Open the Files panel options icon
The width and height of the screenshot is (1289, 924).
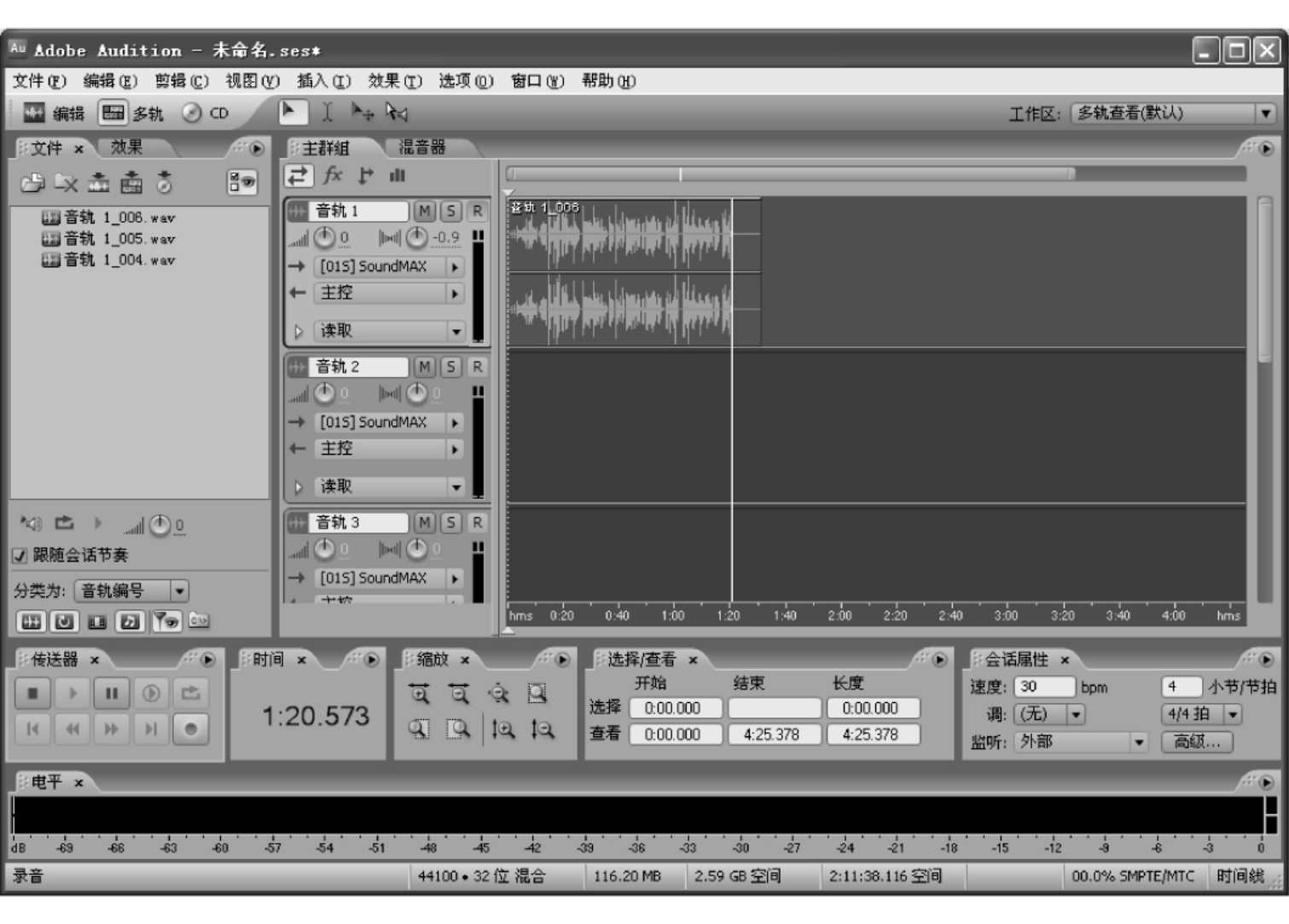click(242, 183)
